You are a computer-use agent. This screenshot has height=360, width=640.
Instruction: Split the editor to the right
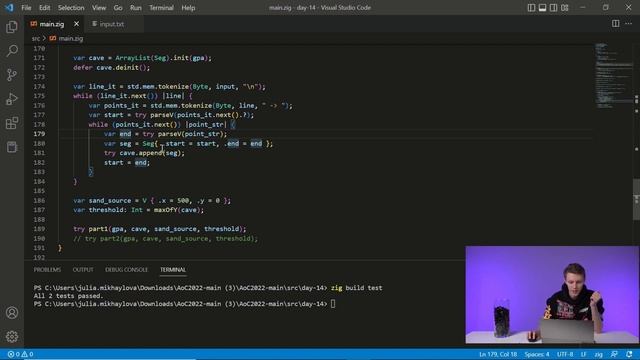(615, 24)
